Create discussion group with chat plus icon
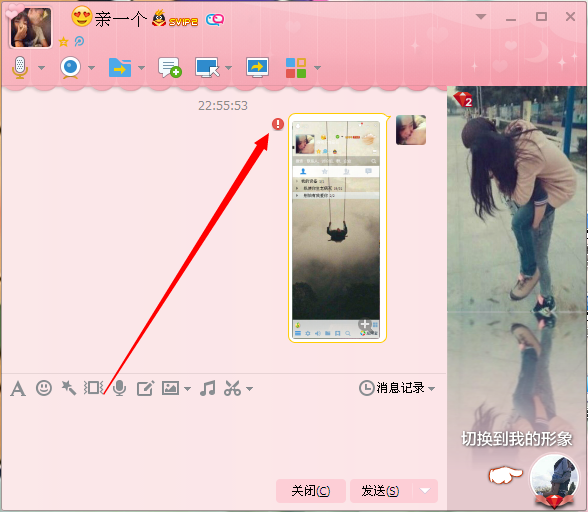 click(x=170, y=68)
